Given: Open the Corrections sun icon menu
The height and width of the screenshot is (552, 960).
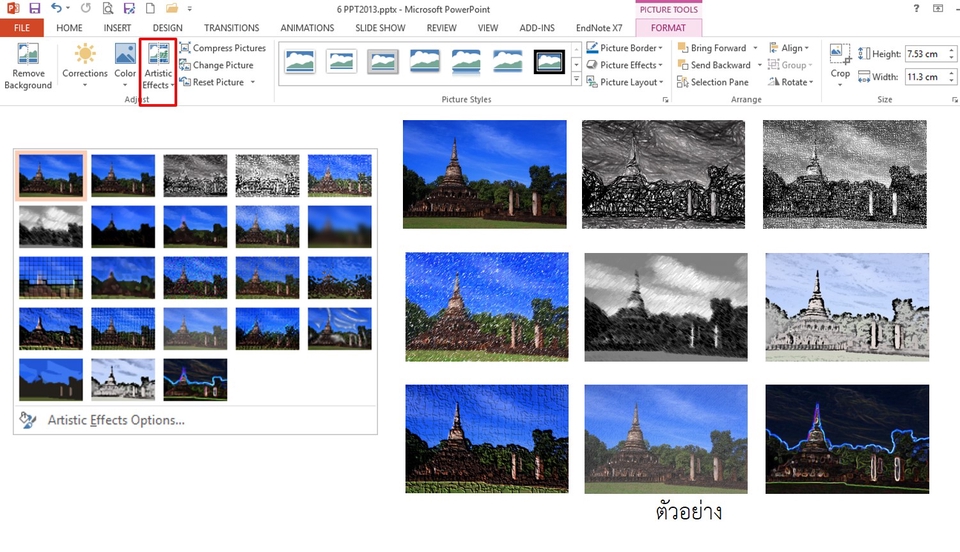Looking at the screenshot, I should pyautogui.click(x=85, y=54).
